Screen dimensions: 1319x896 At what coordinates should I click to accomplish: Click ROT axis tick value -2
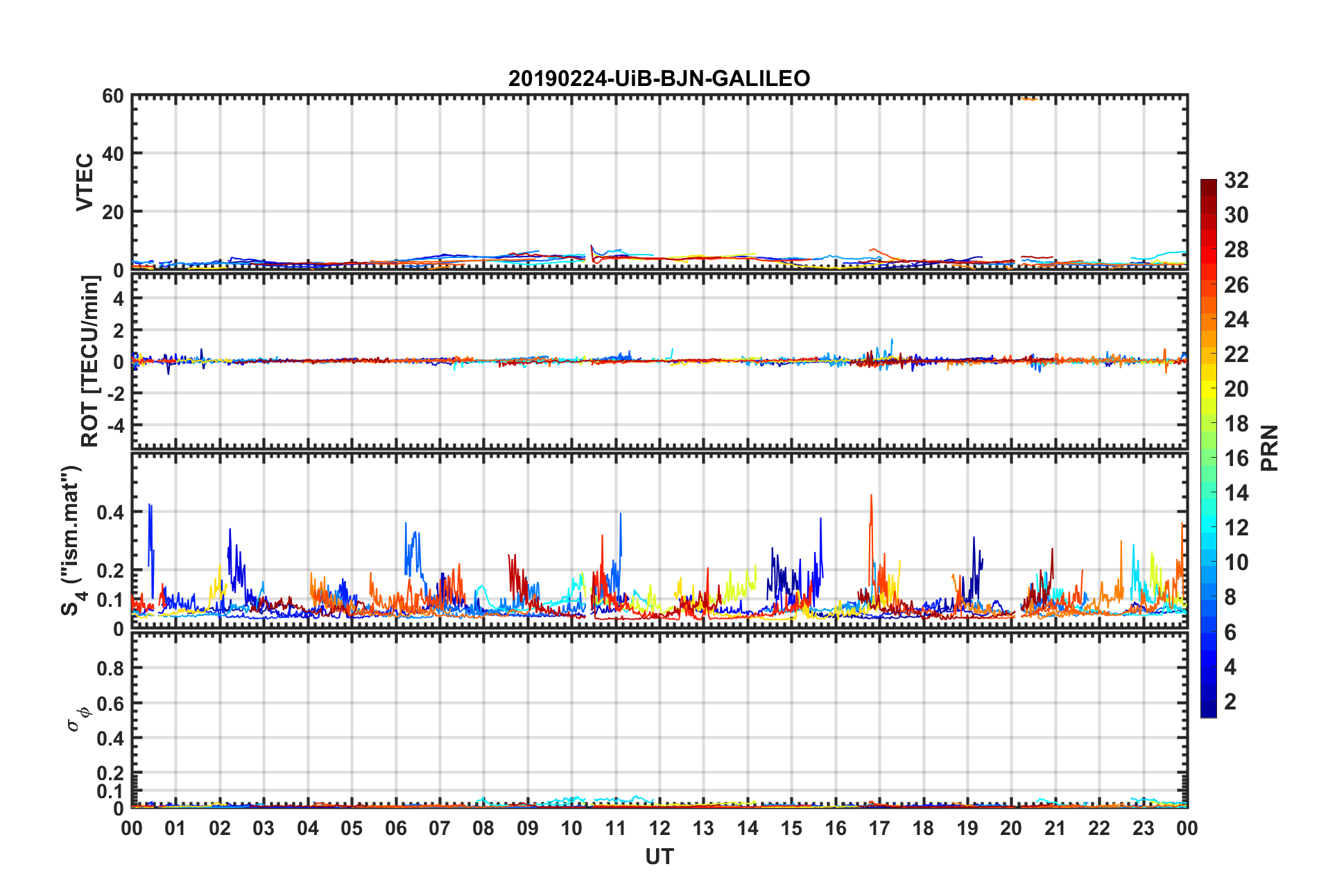pos(115,393)
